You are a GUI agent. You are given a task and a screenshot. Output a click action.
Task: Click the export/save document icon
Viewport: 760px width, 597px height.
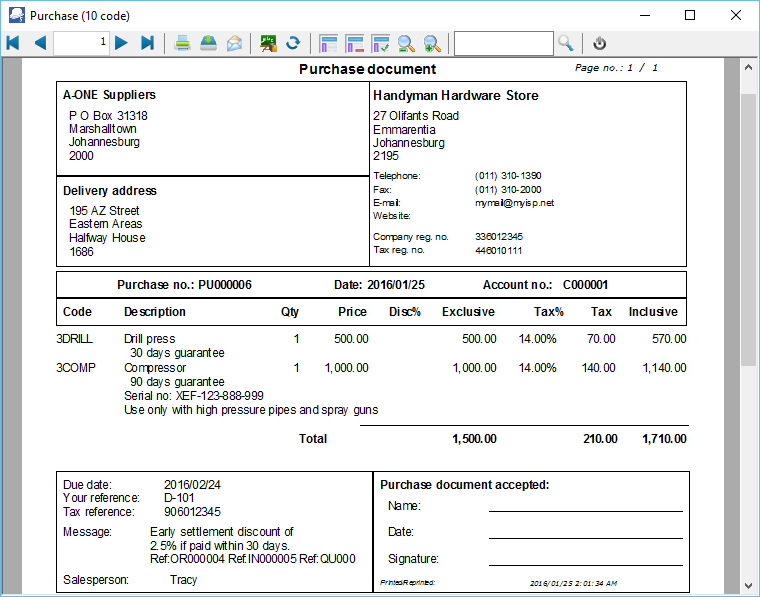(208, 43)
